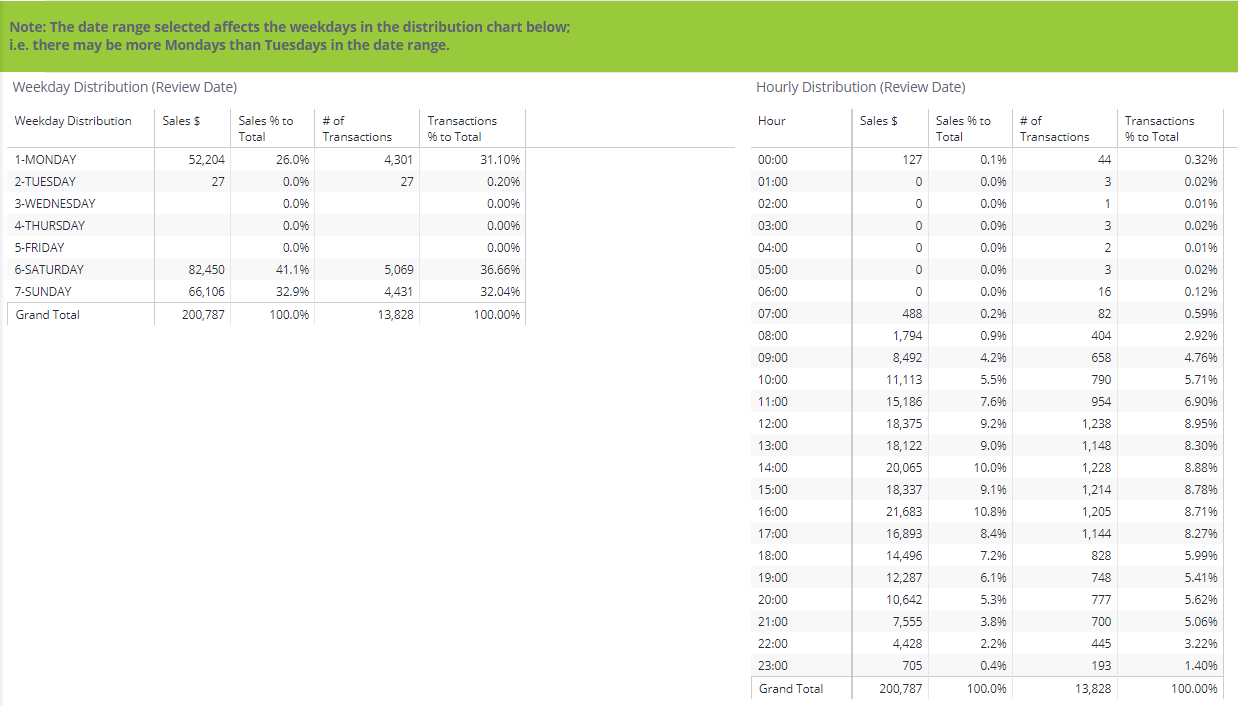Click the Hourly Distribution (Review Date) title
Viewport: 1238px width, 707px height.
861,88
